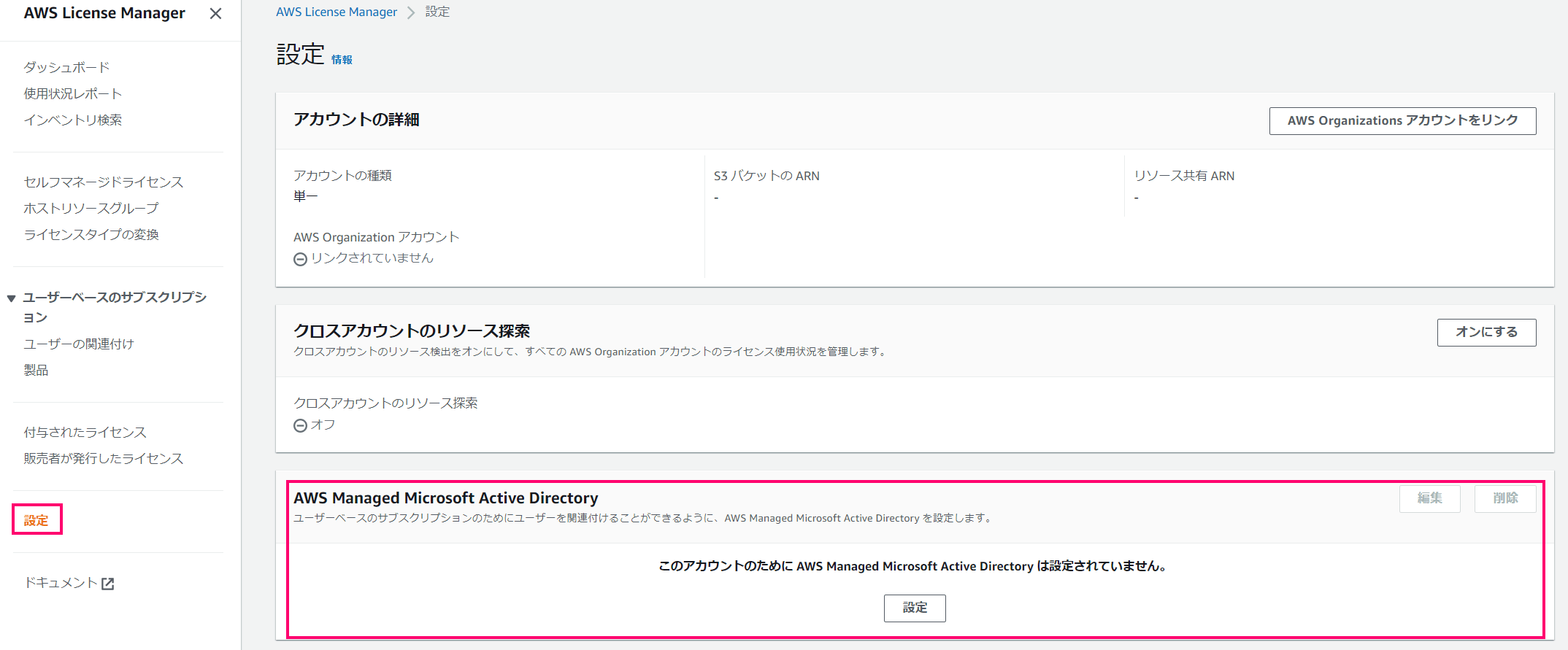The image size is (1568, 650).
Task: Open 製品 in the sidebar
Action: [36, 370]
